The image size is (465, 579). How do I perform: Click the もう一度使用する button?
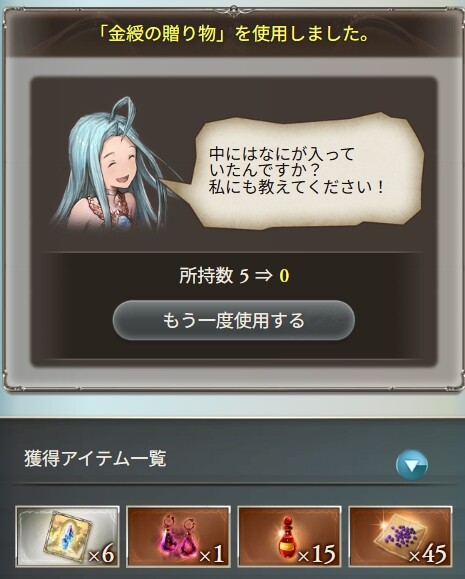click(x=233, y=320)
